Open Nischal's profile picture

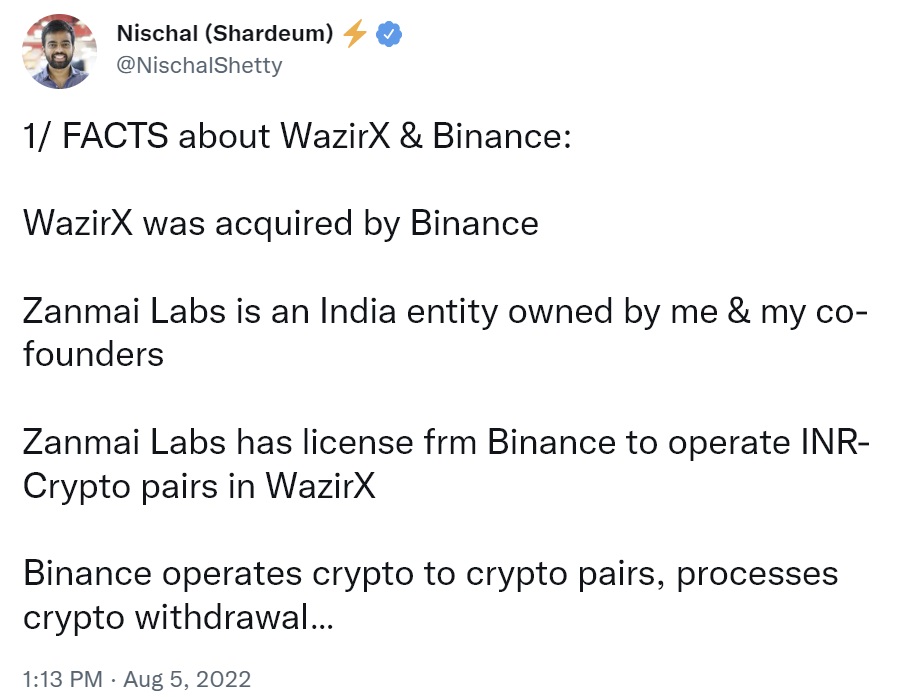[x=62, y=50]
